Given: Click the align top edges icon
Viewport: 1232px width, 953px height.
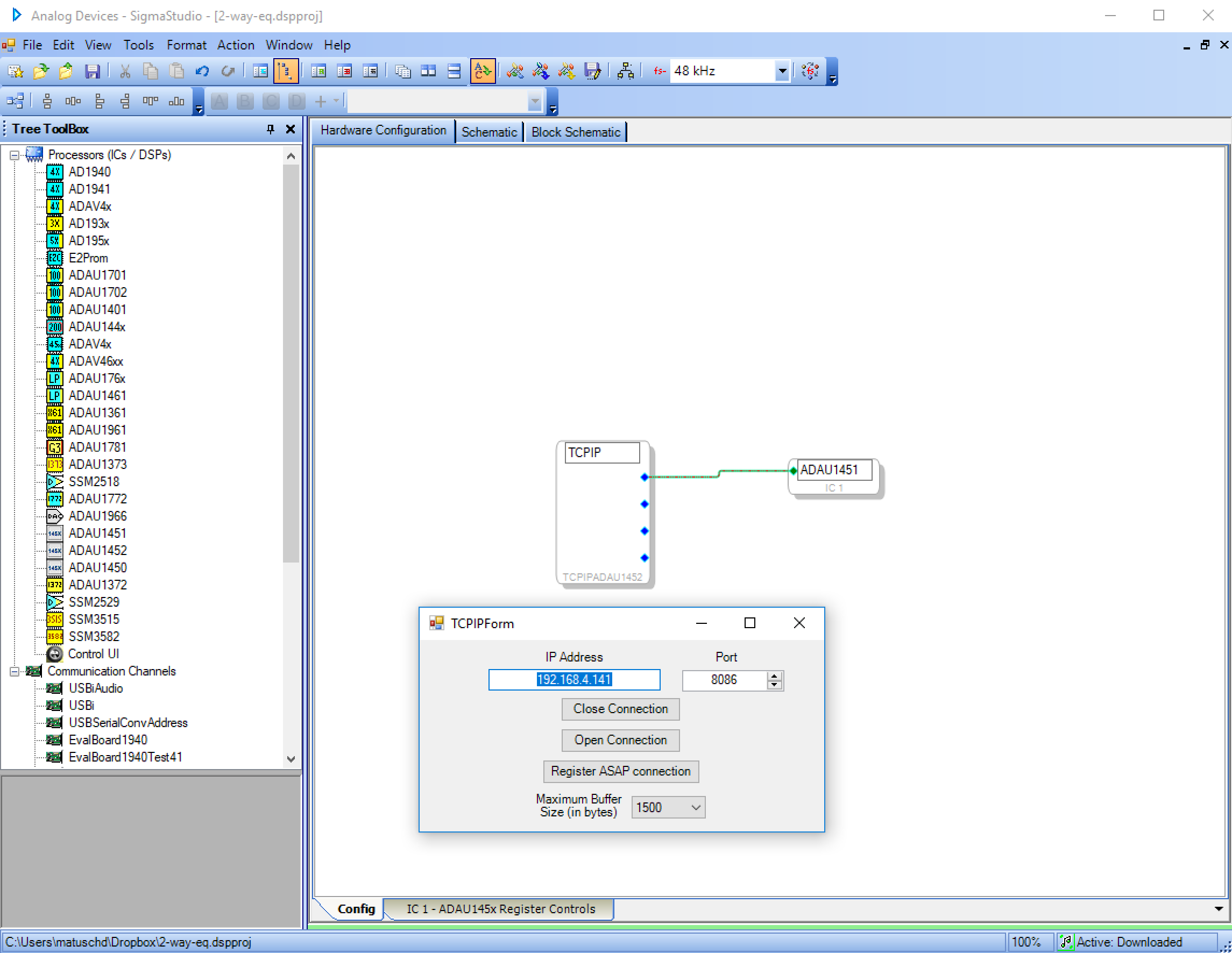Looking at the screenshot, I should 150,102.
